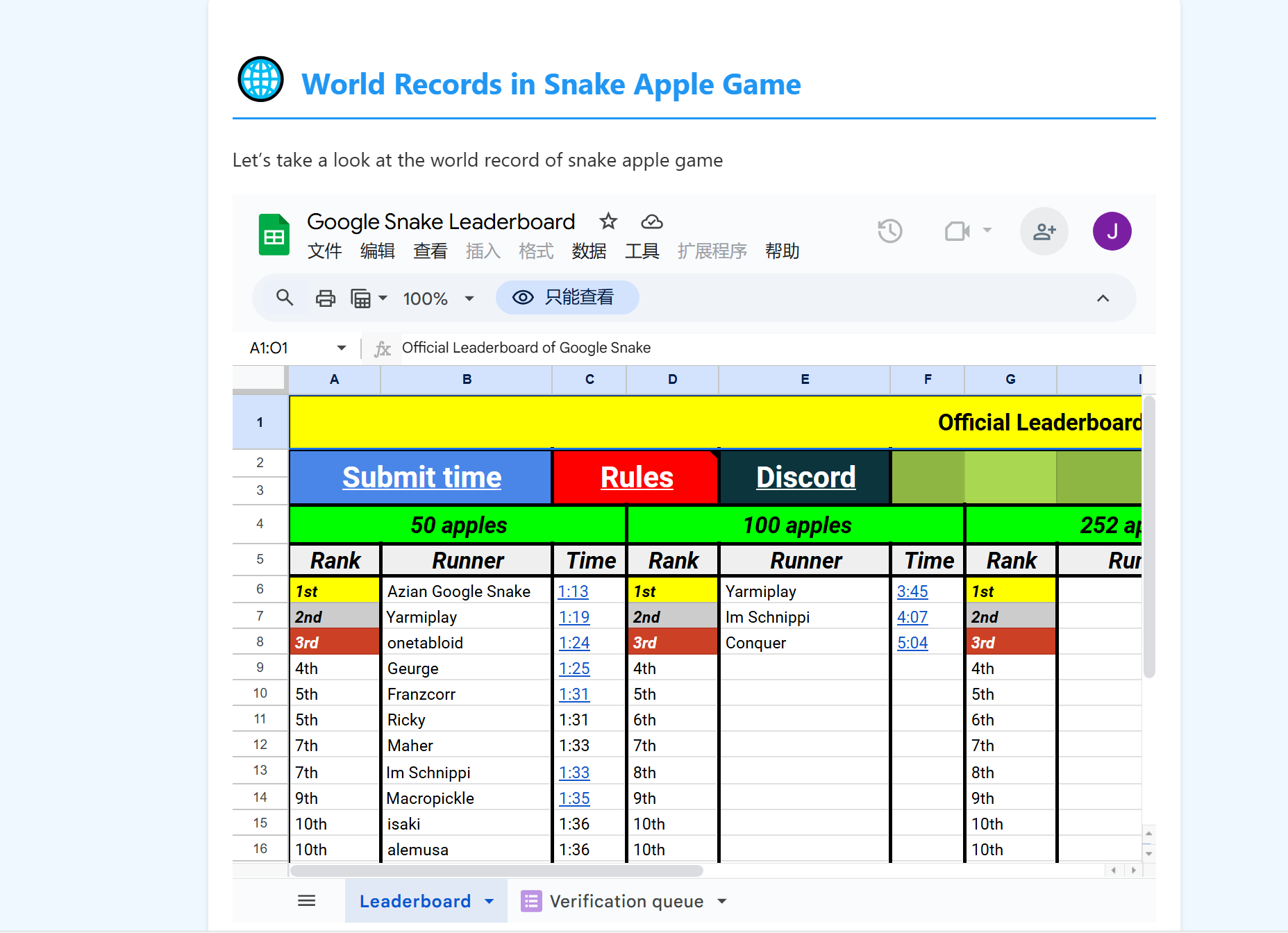1288x933 pixels.
Task: Open the all sheets hamburger menu
Action: coord(306,900)
